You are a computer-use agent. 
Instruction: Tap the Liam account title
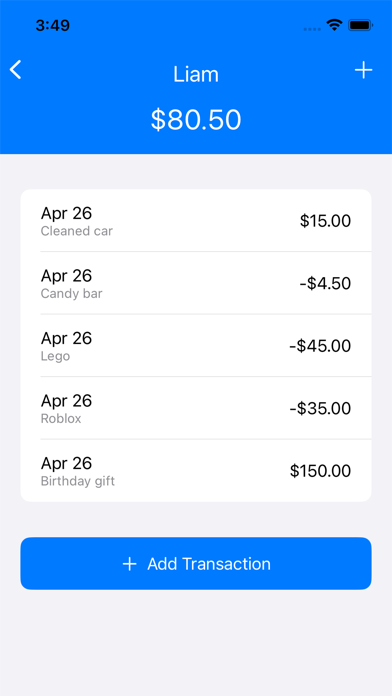point(196,75)
